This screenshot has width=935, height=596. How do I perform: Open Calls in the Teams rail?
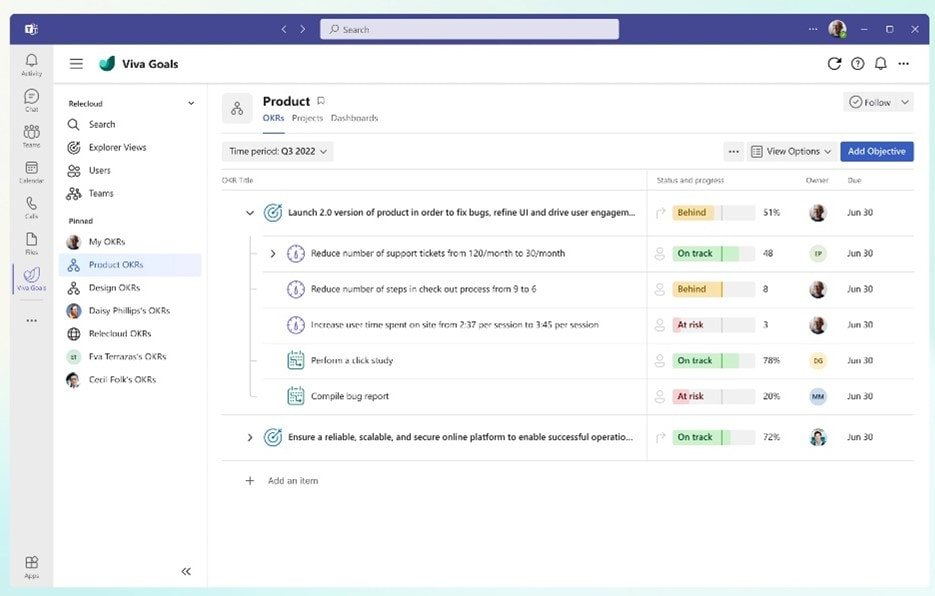pos(32,208)
